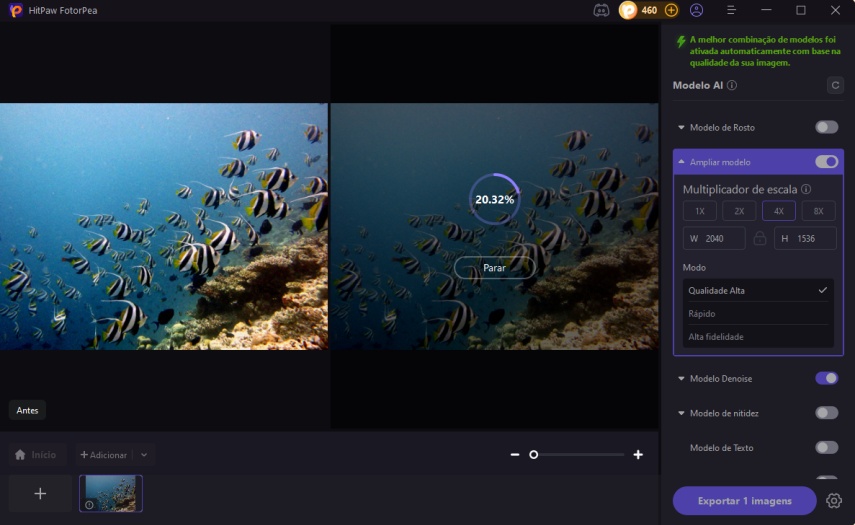Choose Rápido mode

tap(758, 313)
